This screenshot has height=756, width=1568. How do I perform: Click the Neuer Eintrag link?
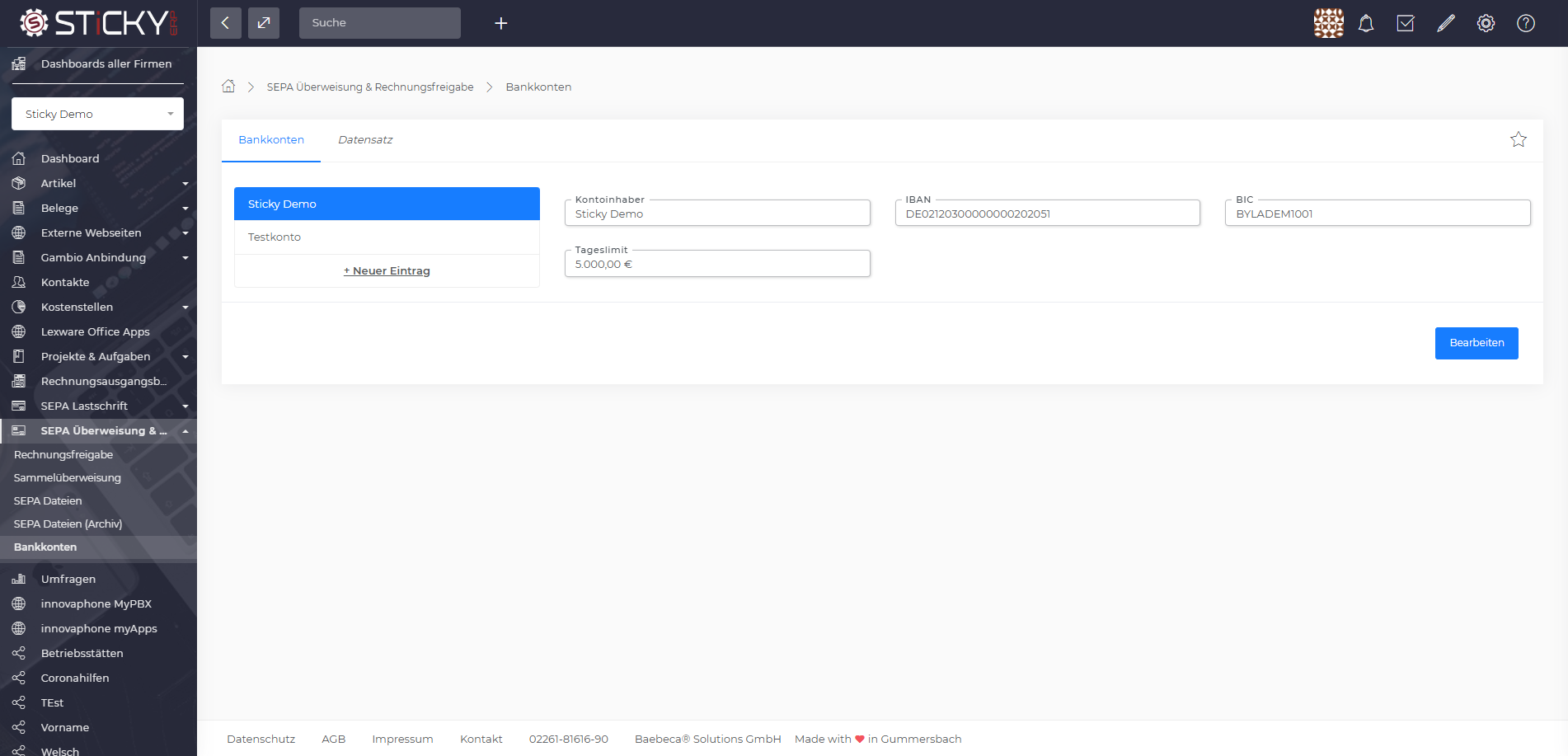coord(387,270)
